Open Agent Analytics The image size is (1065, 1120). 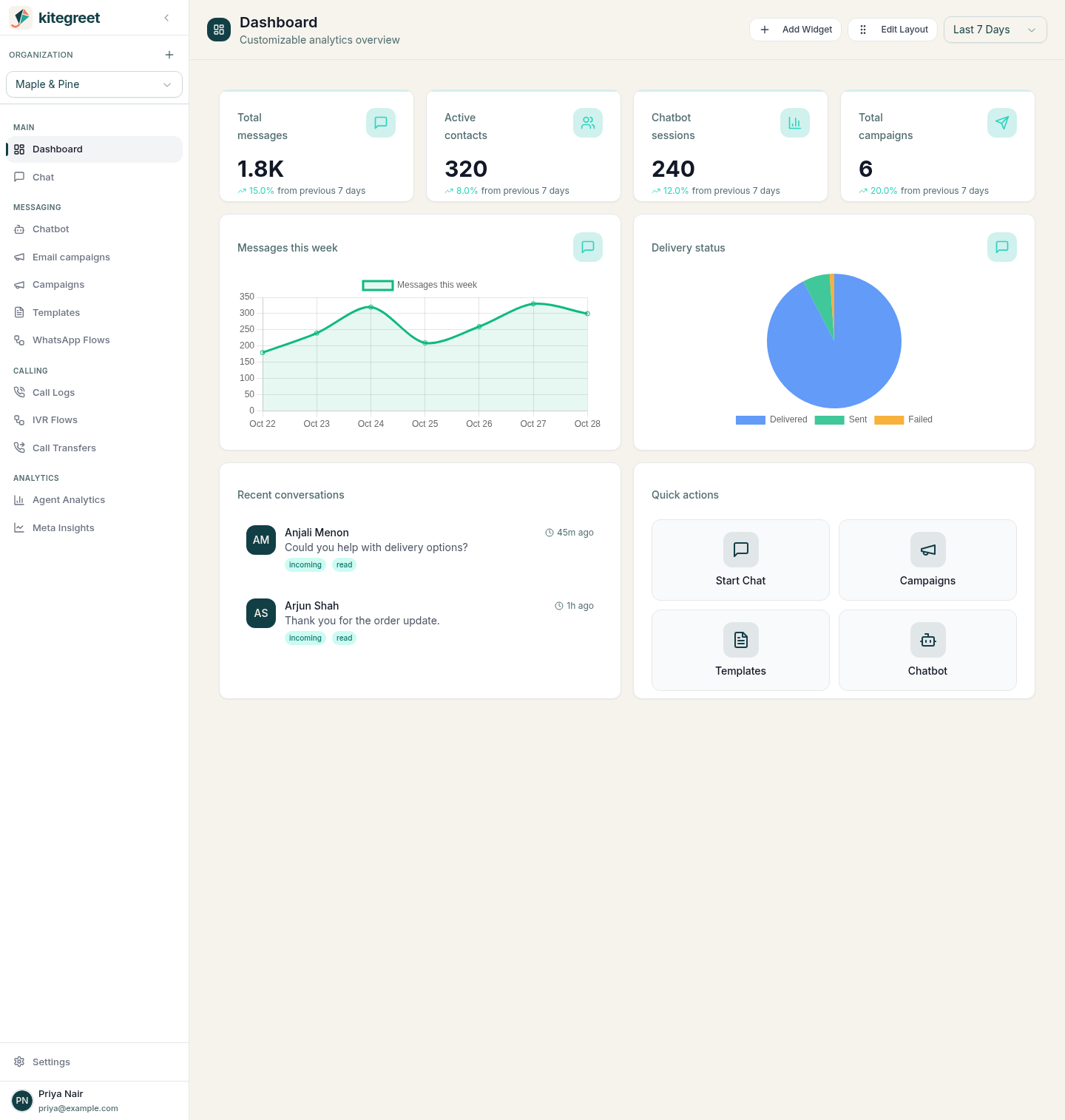(x=94, y=500)
